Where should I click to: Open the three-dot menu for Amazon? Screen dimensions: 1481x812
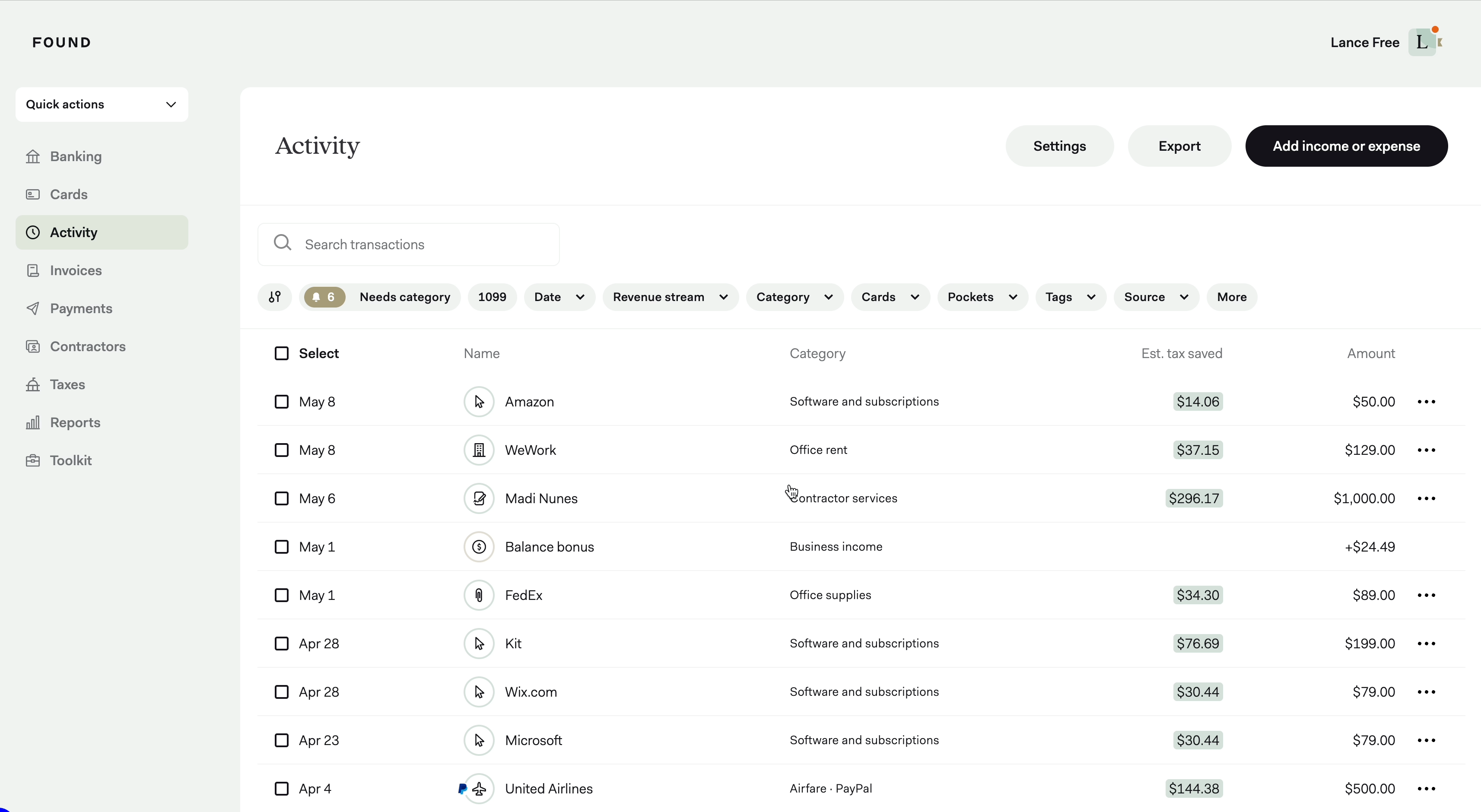(1427, 402)
